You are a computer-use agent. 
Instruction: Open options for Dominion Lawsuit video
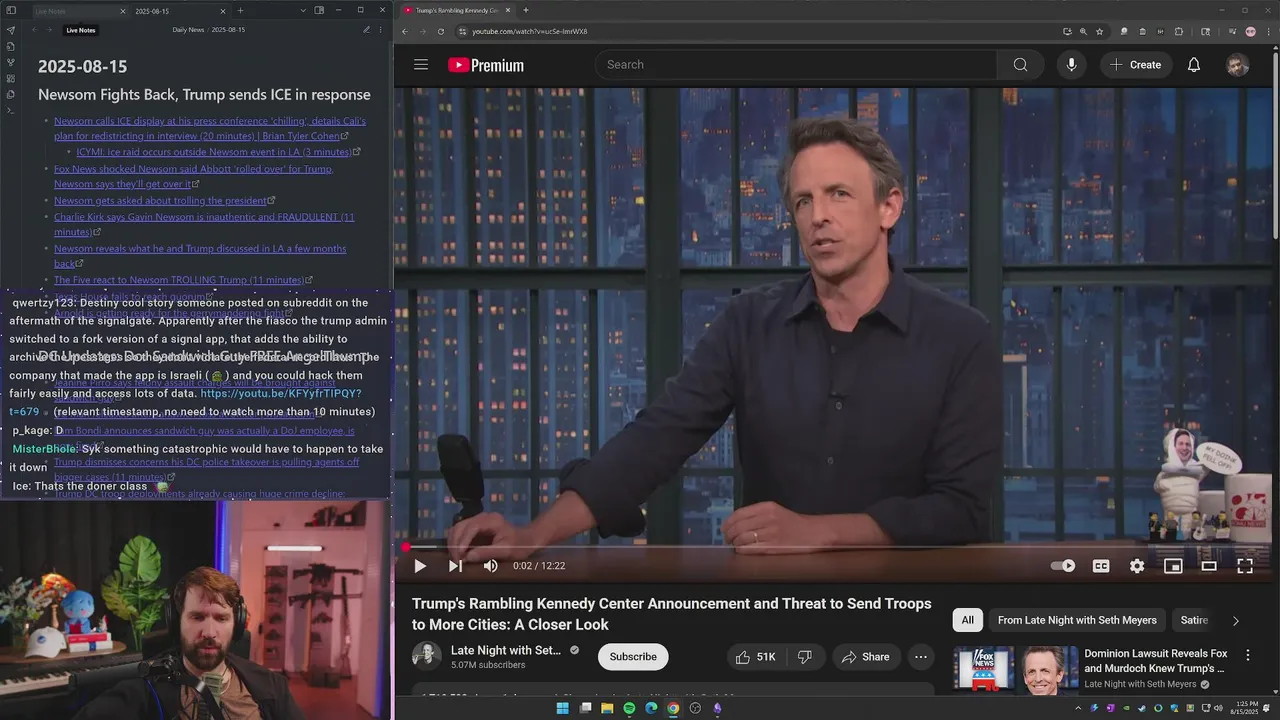pyautogui.click(x=1247, y=655)
